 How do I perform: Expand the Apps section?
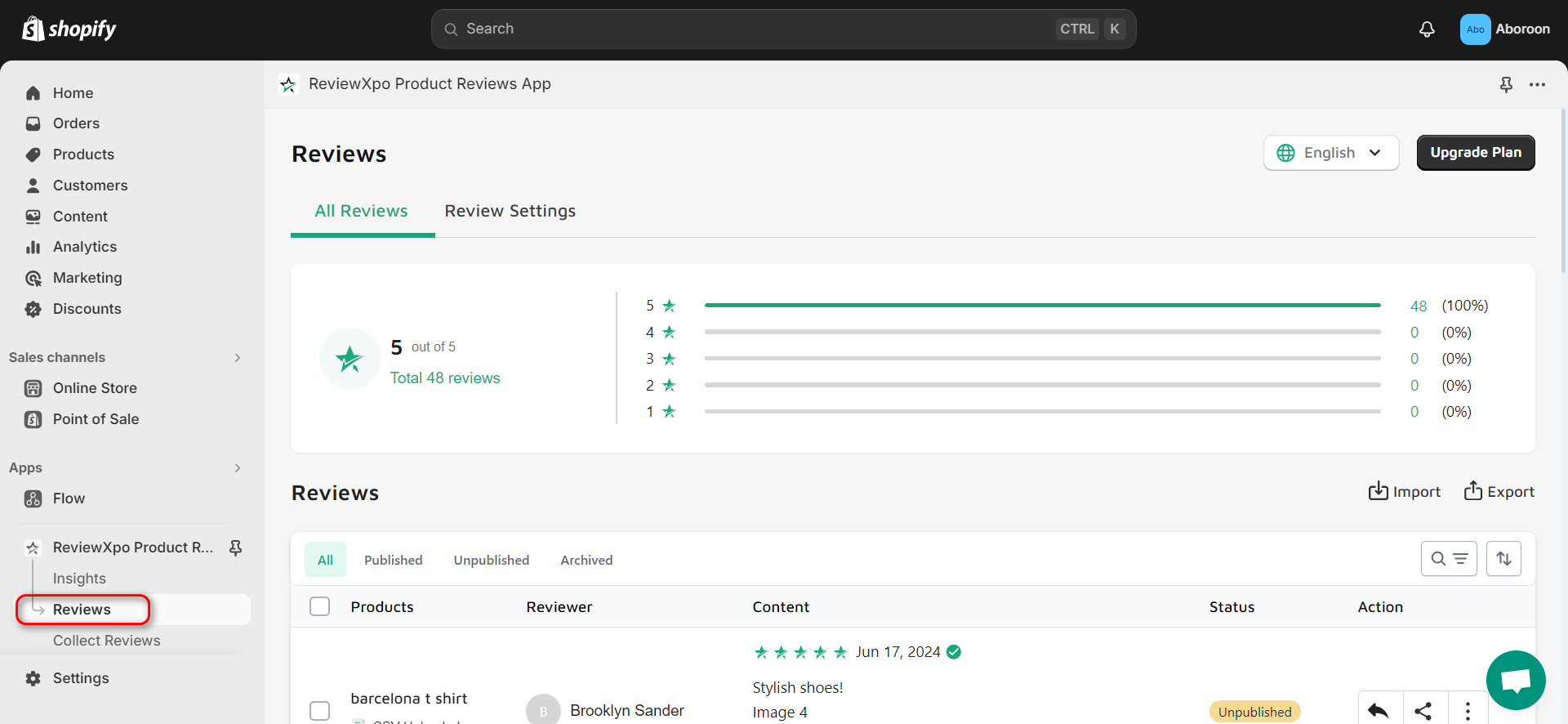coord(238,468)
